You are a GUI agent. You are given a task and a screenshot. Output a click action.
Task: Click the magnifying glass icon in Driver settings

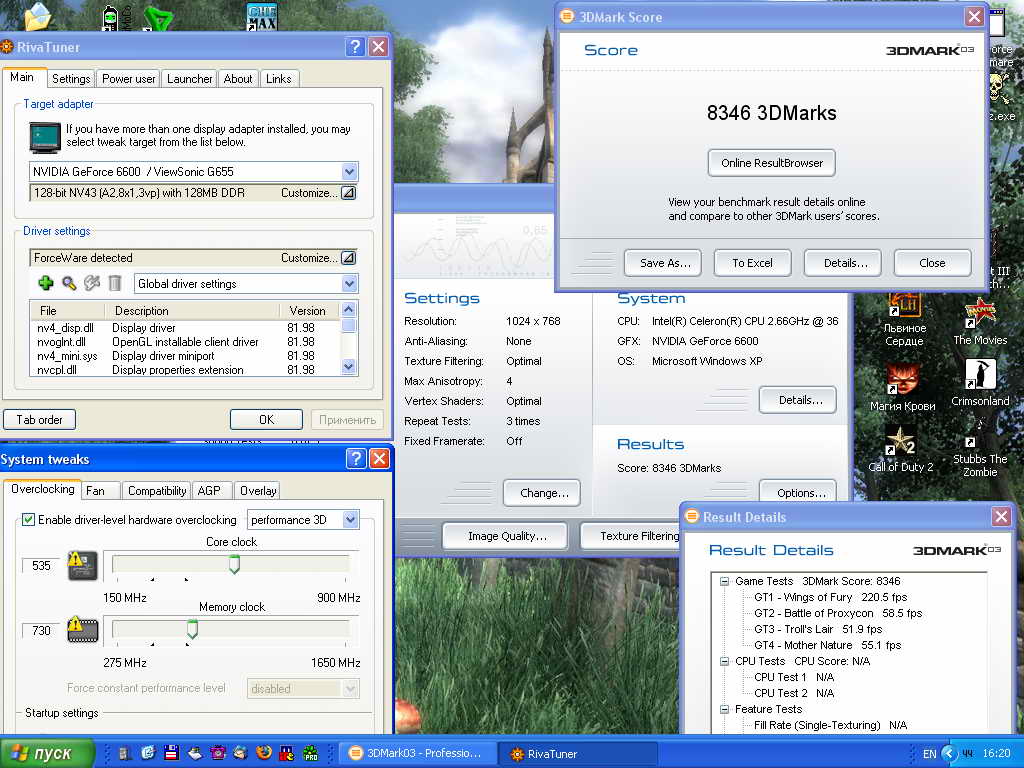[69, 283]
